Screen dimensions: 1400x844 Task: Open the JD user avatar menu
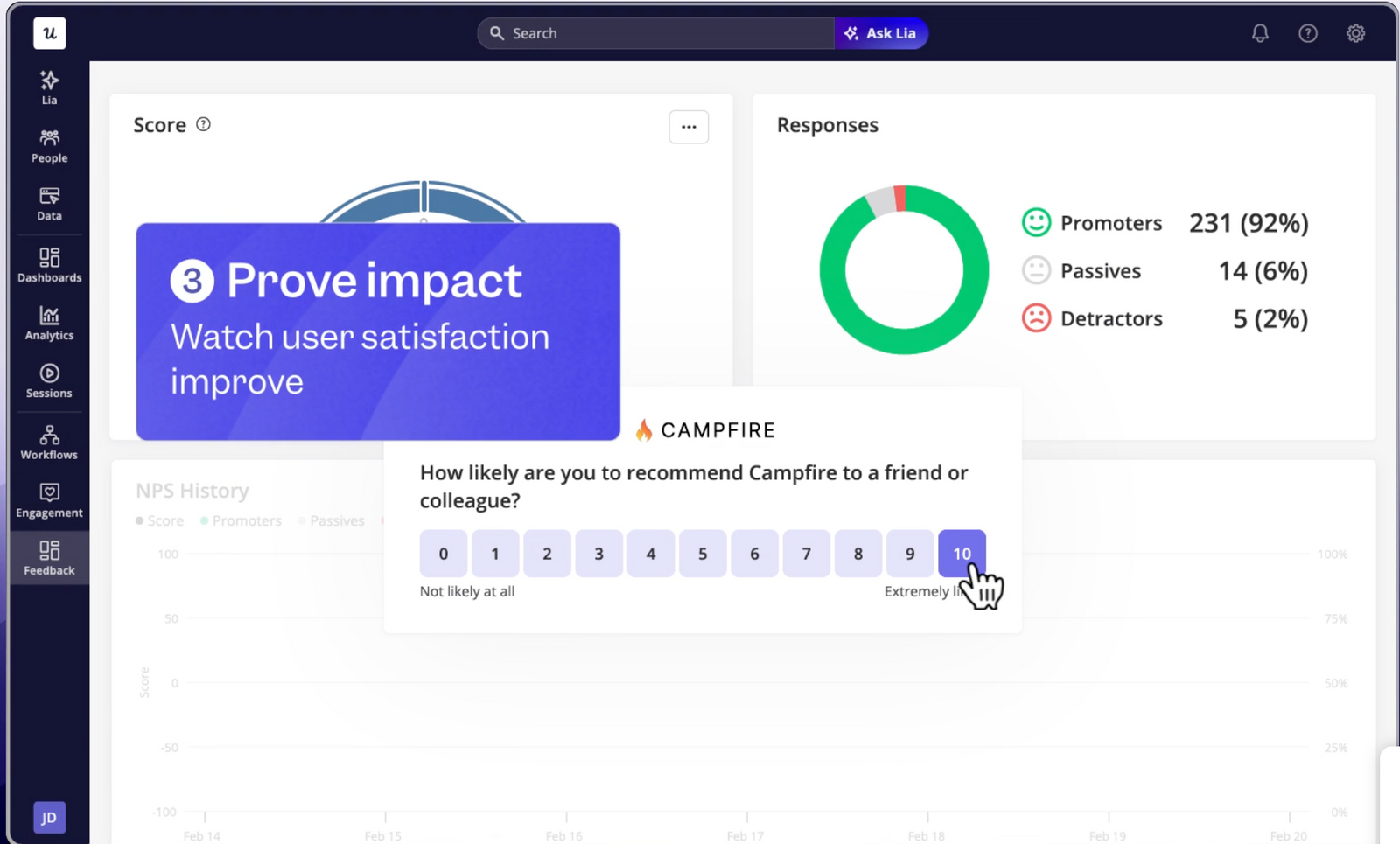tap(49, 818)
